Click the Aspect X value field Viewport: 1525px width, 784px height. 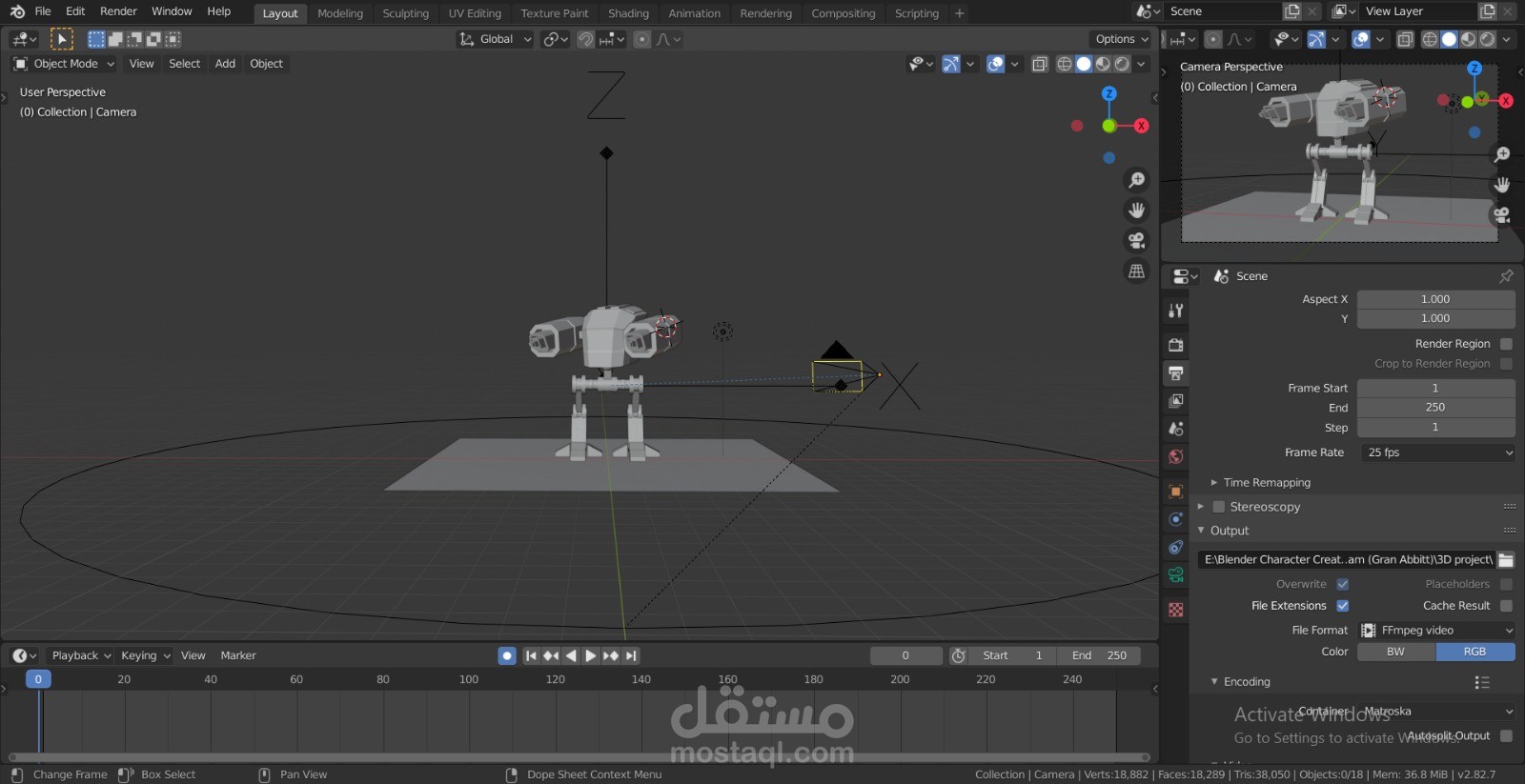tap(1436, 299)
